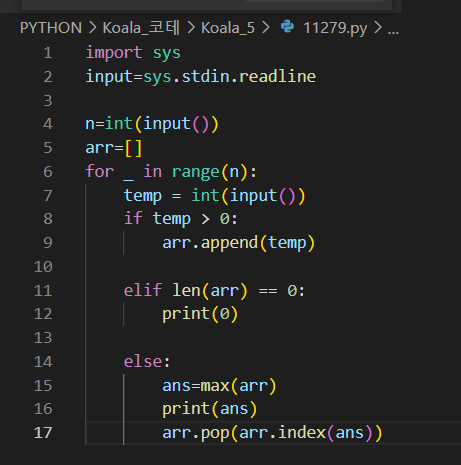
Task: Click 'temp' variable on line 7
Action: pyautogui.click(x=143, y=196)
